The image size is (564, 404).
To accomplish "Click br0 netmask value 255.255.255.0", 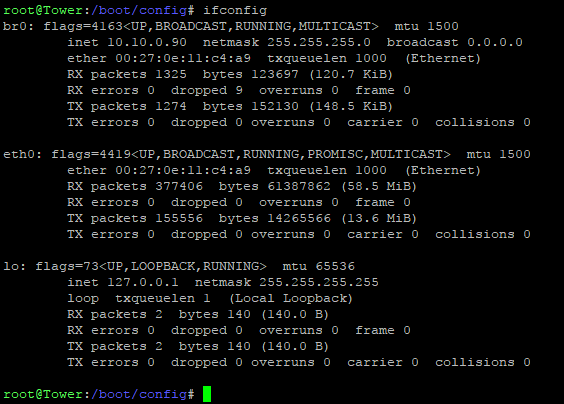I will click(x=319, y=42).
